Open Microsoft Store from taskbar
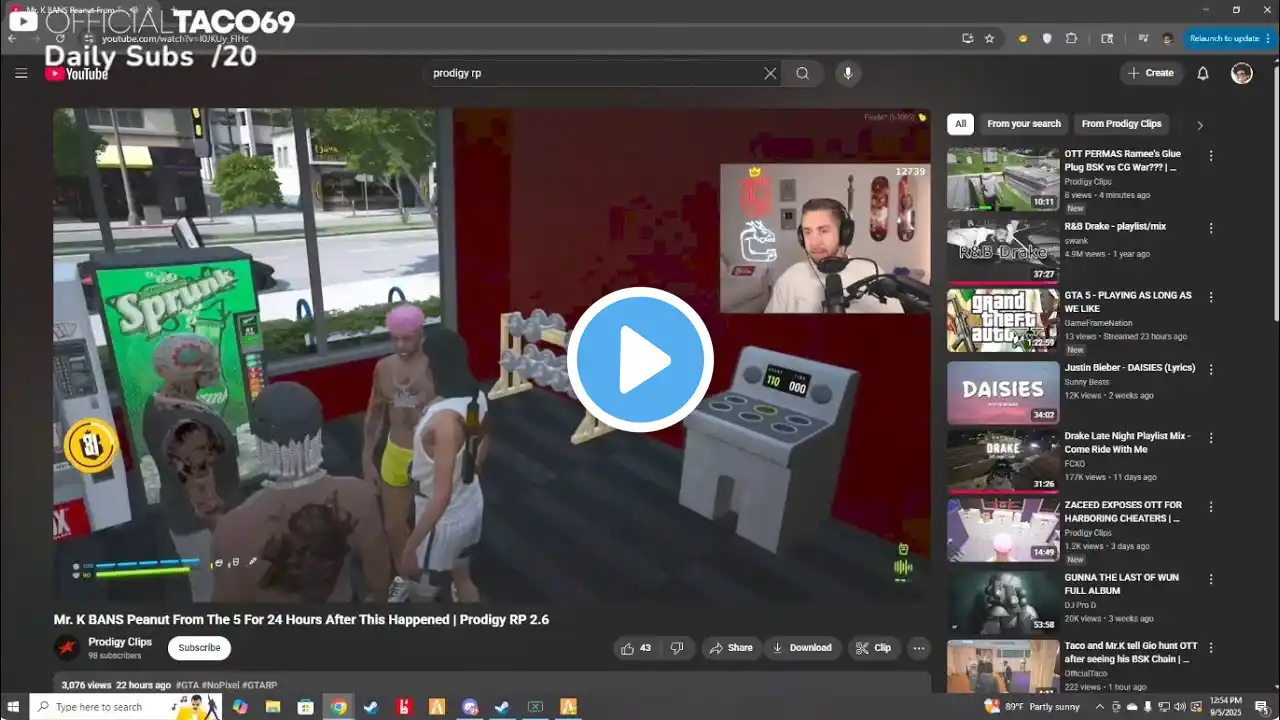Viewport: 1280px width, 720px height. click(305, 707)
